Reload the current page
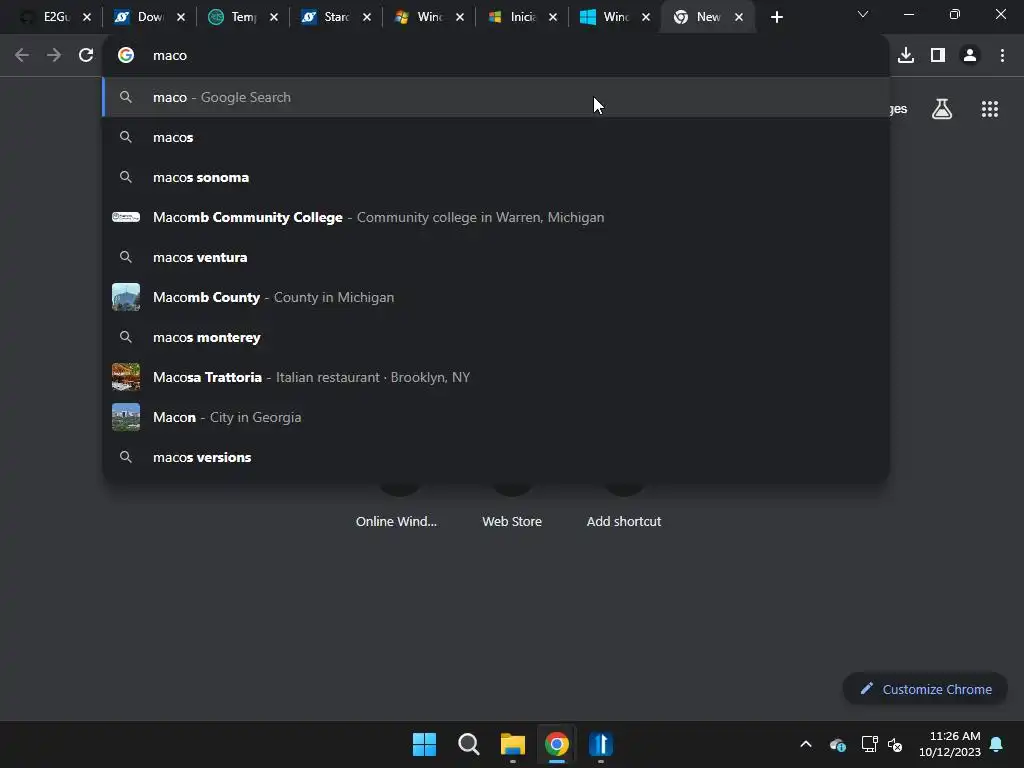The width and height of the screenshot is (1024, 768). point(86,56)
